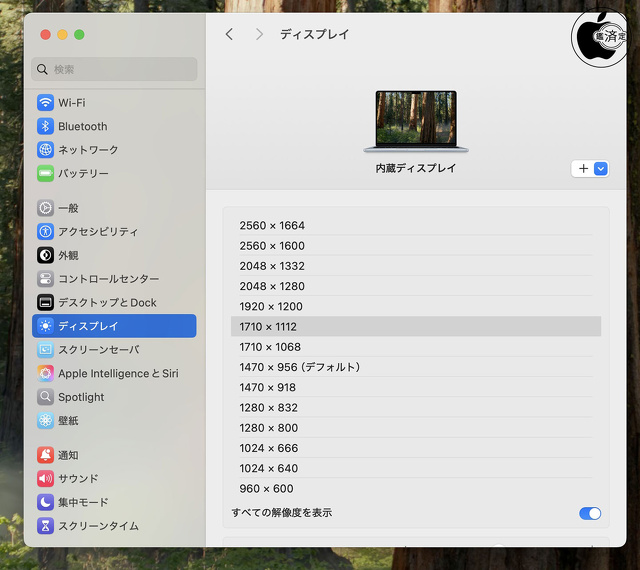The height and width of the screenshot is (570, 640).
Task: Select the 内蔵ディスプレイ laptop thumbnail
Action: 416,121
